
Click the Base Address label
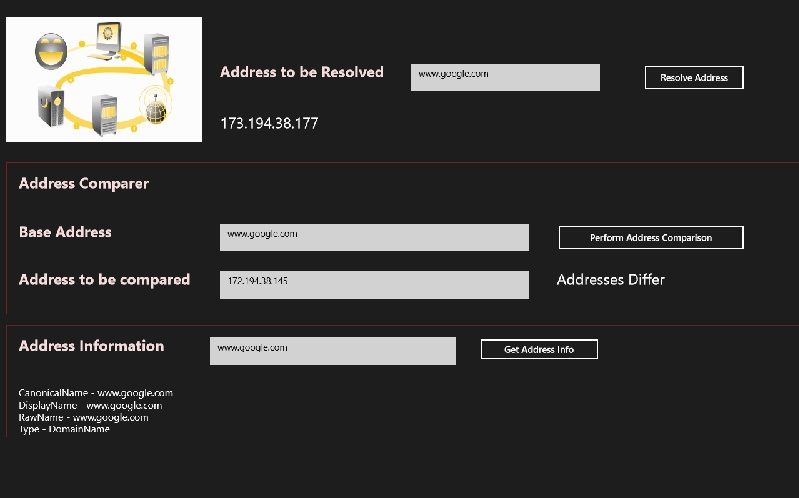pyautogui.click(x=65, y=232)
